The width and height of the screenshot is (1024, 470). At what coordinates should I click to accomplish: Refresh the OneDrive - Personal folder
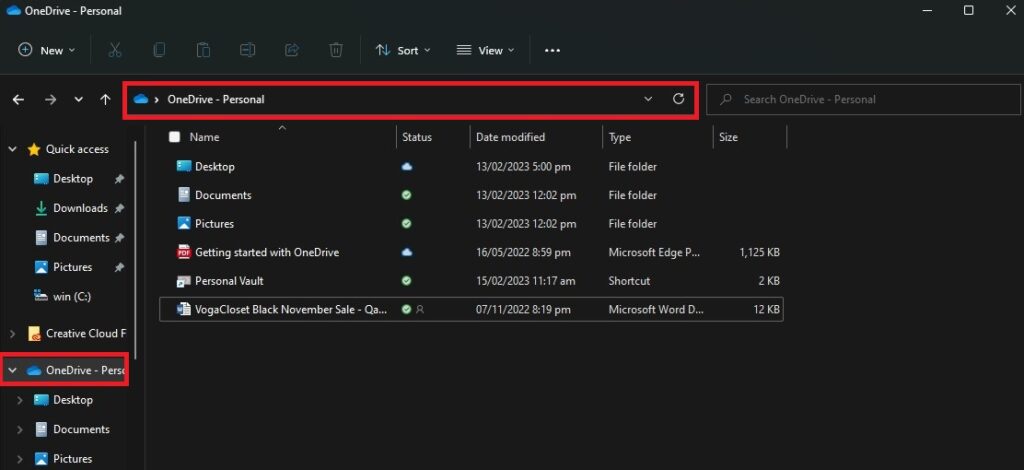point(679,99)
